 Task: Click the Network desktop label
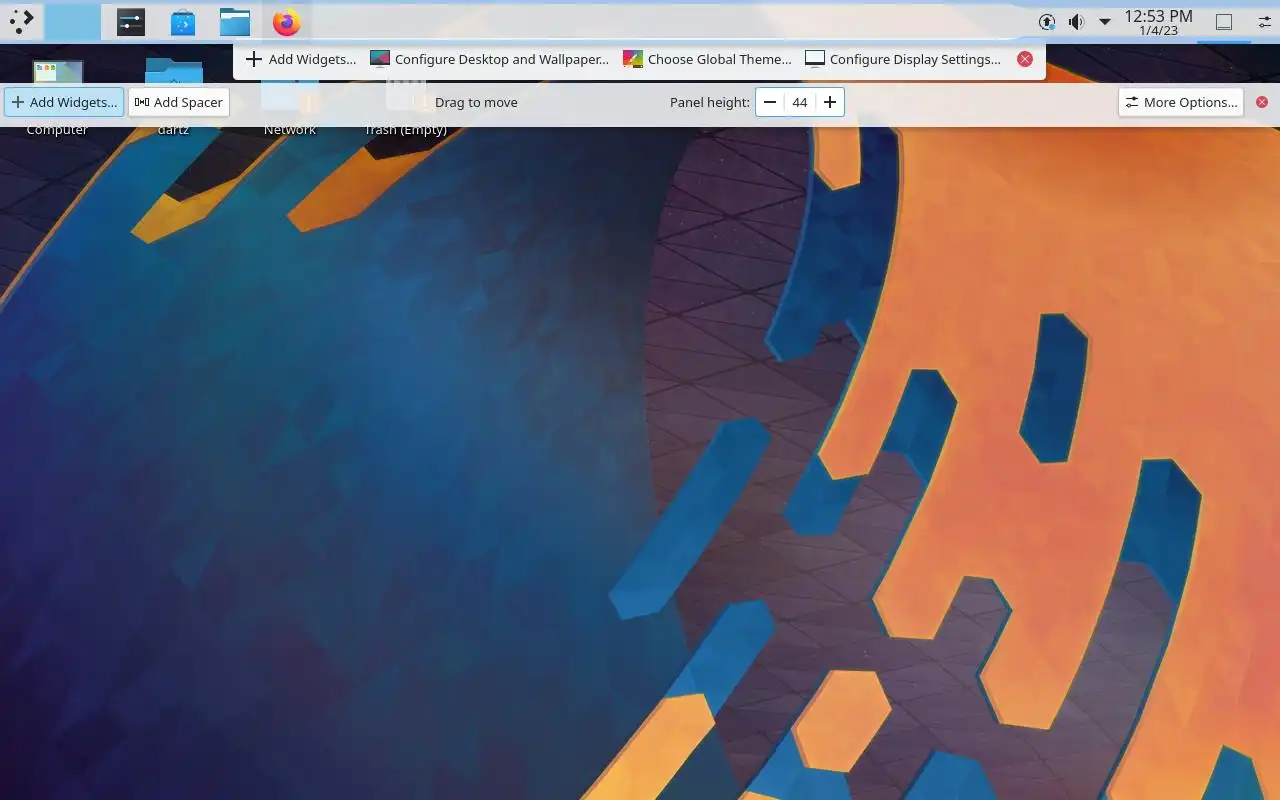pos(290,129)
